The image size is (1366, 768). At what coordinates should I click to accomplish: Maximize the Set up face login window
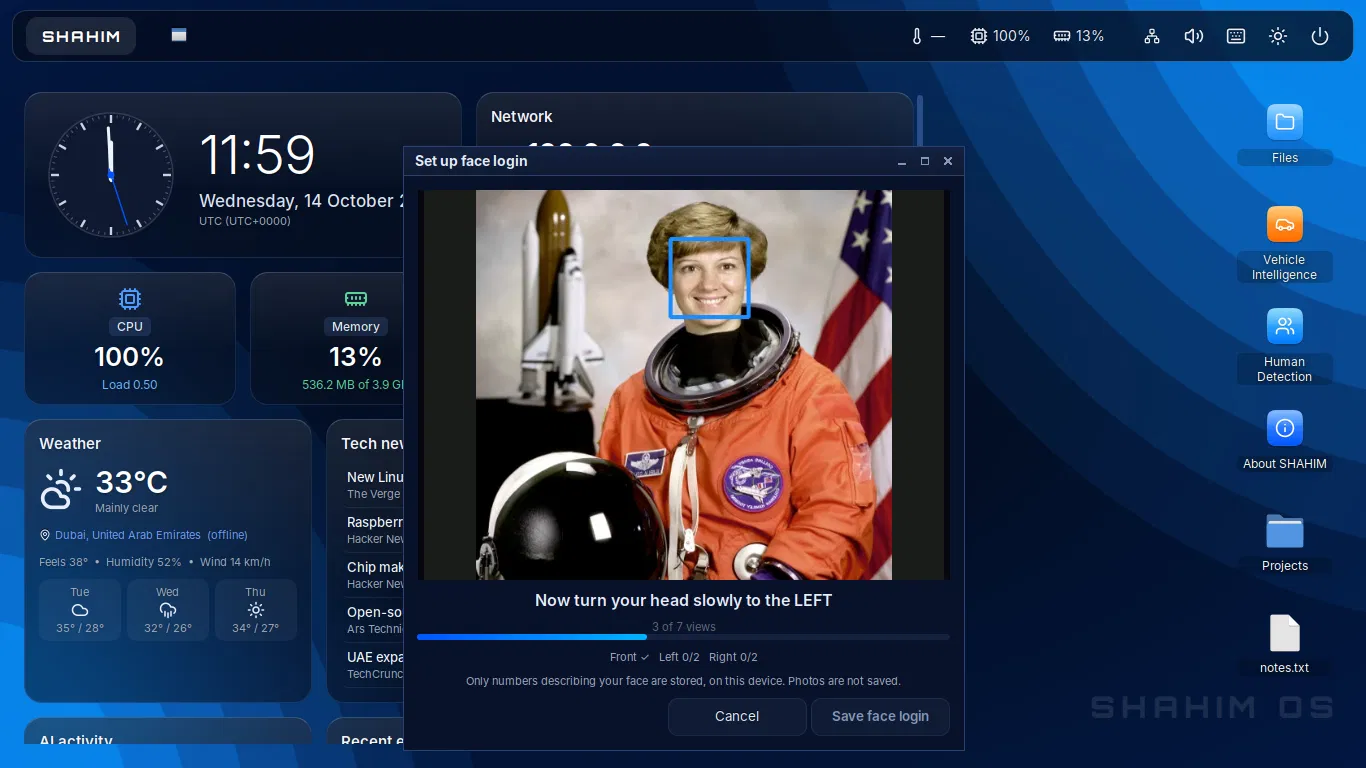tap(925, 161)
